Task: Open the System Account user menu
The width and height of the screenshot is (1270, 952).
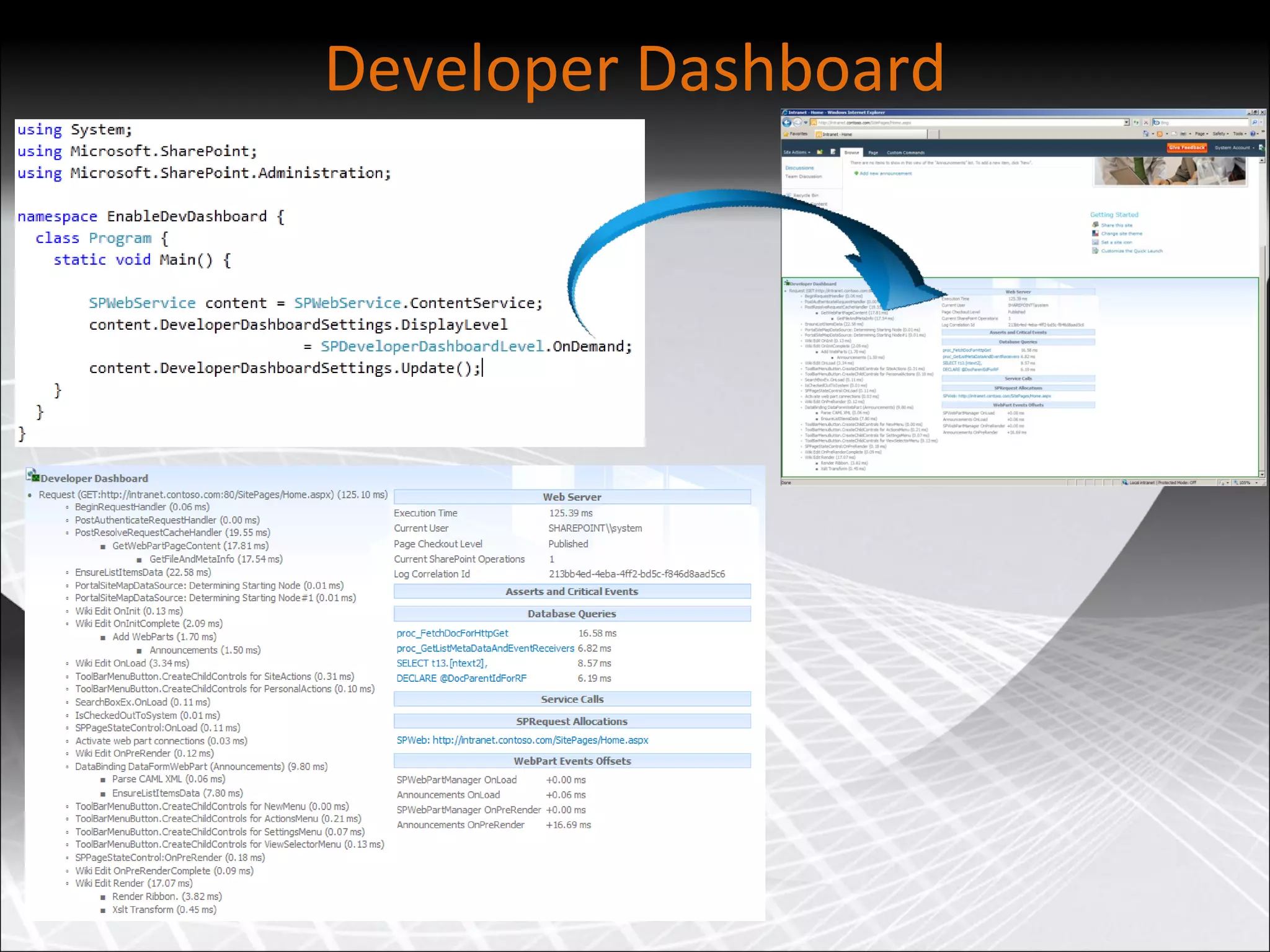Action: 1235,148
